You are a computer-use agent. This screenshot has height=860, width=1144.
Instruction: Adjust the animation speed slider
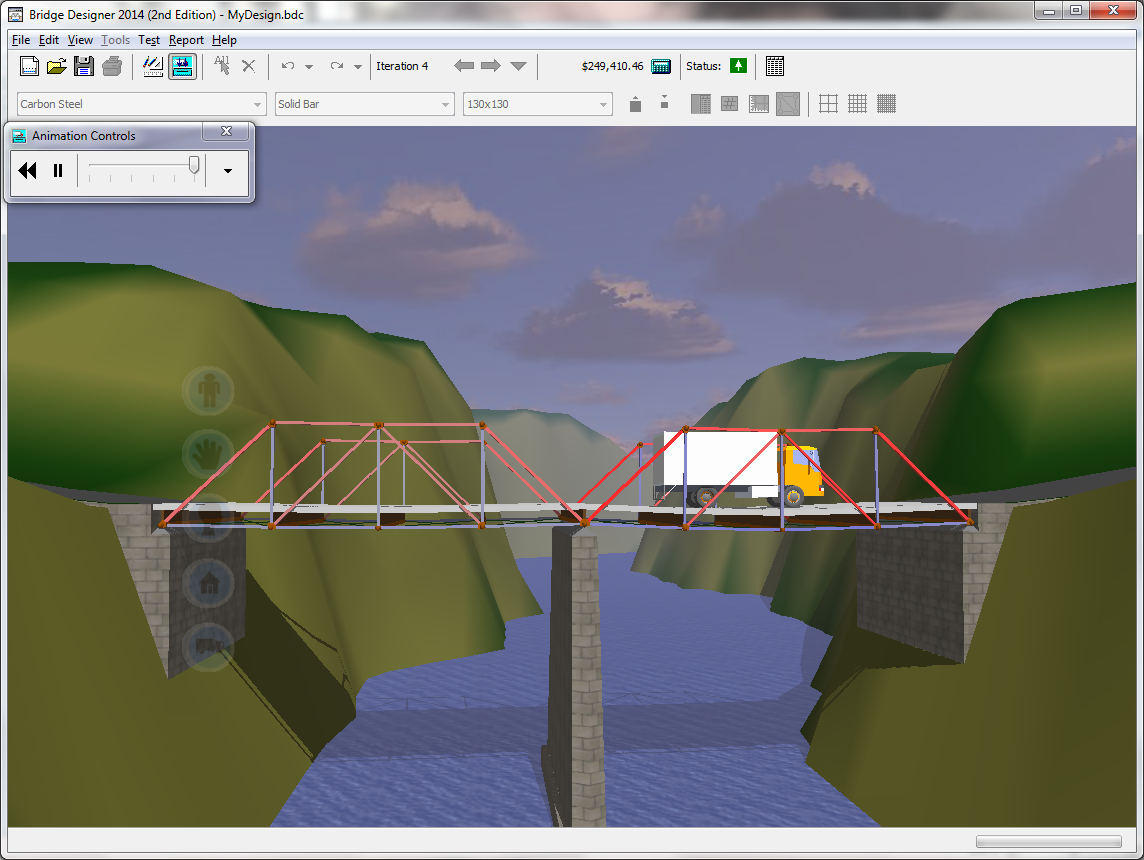coord(193,165)
